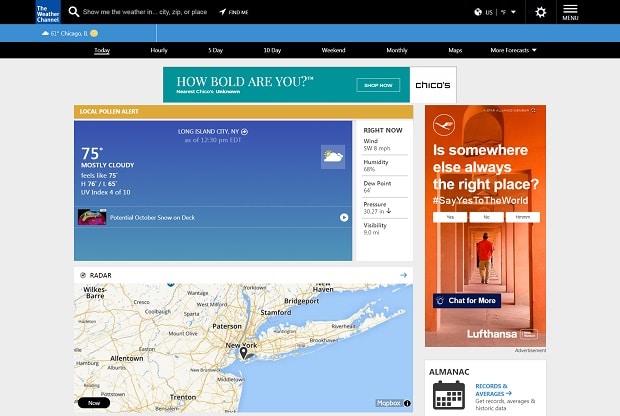This screenshot has height=416, width=620.
Task: Play the October Snow video with the play icon
Action: pyautogui.click(x=344, y=217)
